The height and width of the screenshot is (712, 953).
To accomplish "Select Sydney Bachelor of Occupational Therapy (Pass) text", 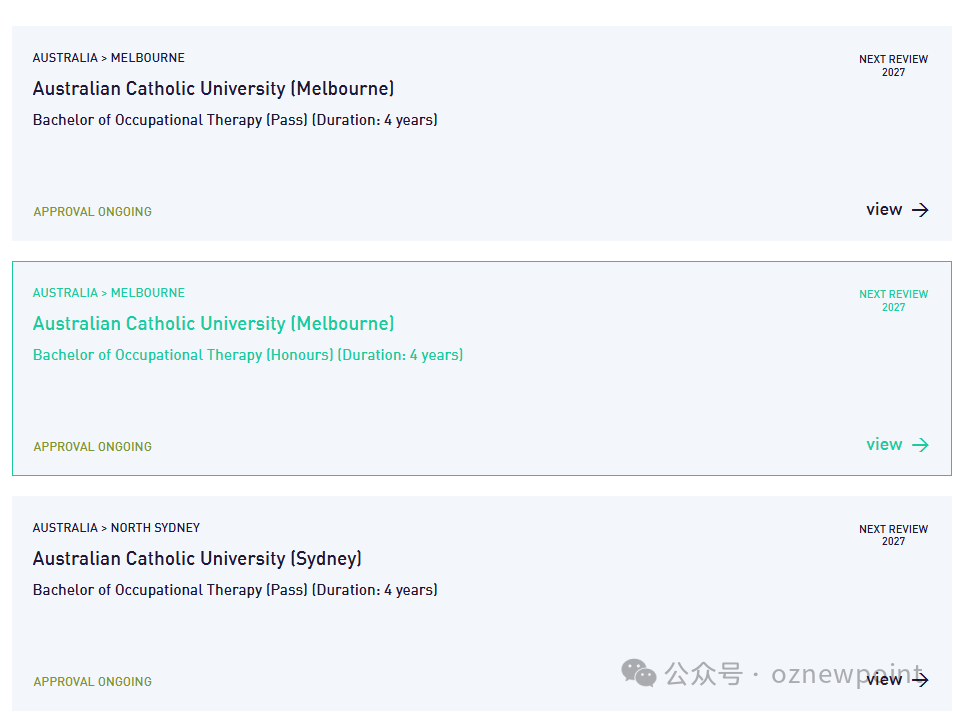I will [235, 590].
